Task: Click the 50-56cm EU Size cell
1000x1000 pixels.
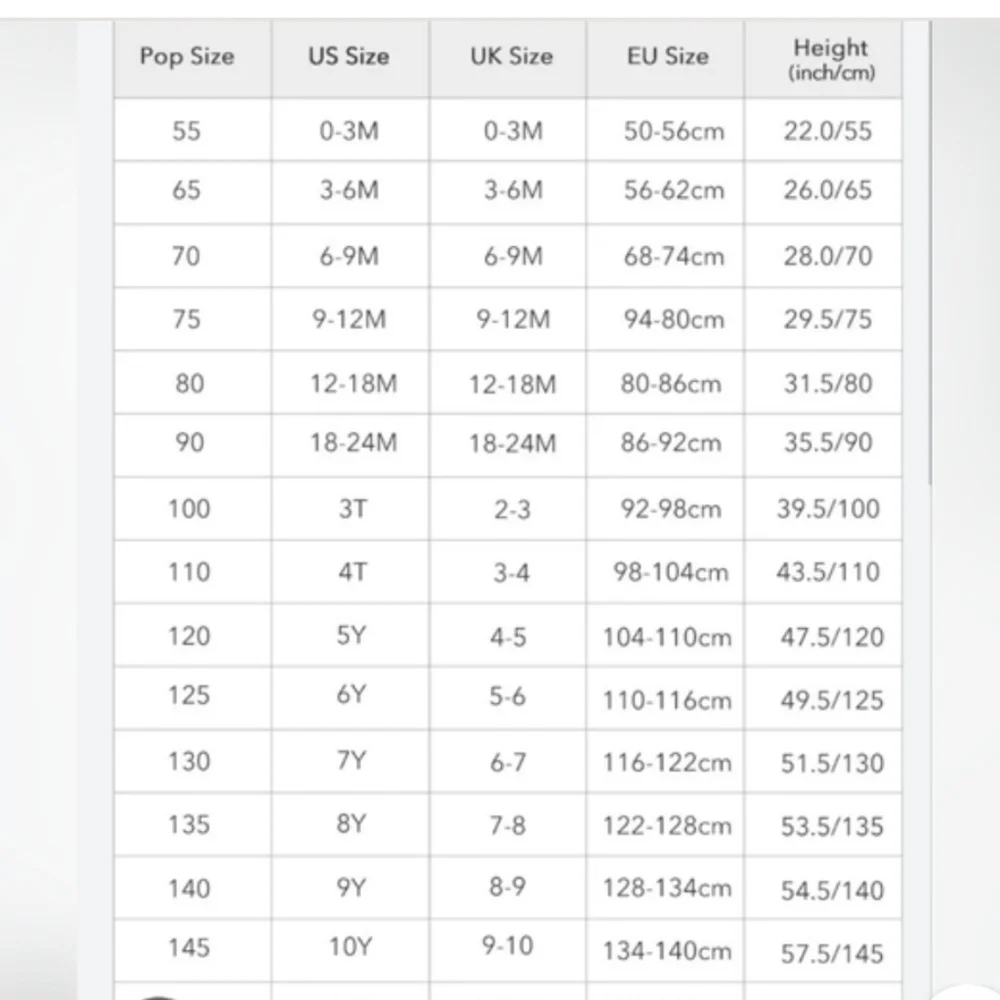Action: [674, 131]
